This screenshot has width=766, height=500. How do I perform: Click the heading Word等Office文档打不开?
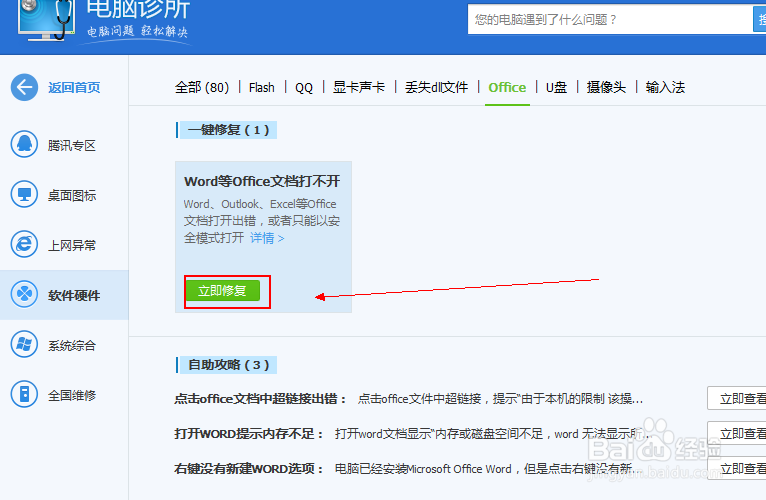[x=262, y=181]
